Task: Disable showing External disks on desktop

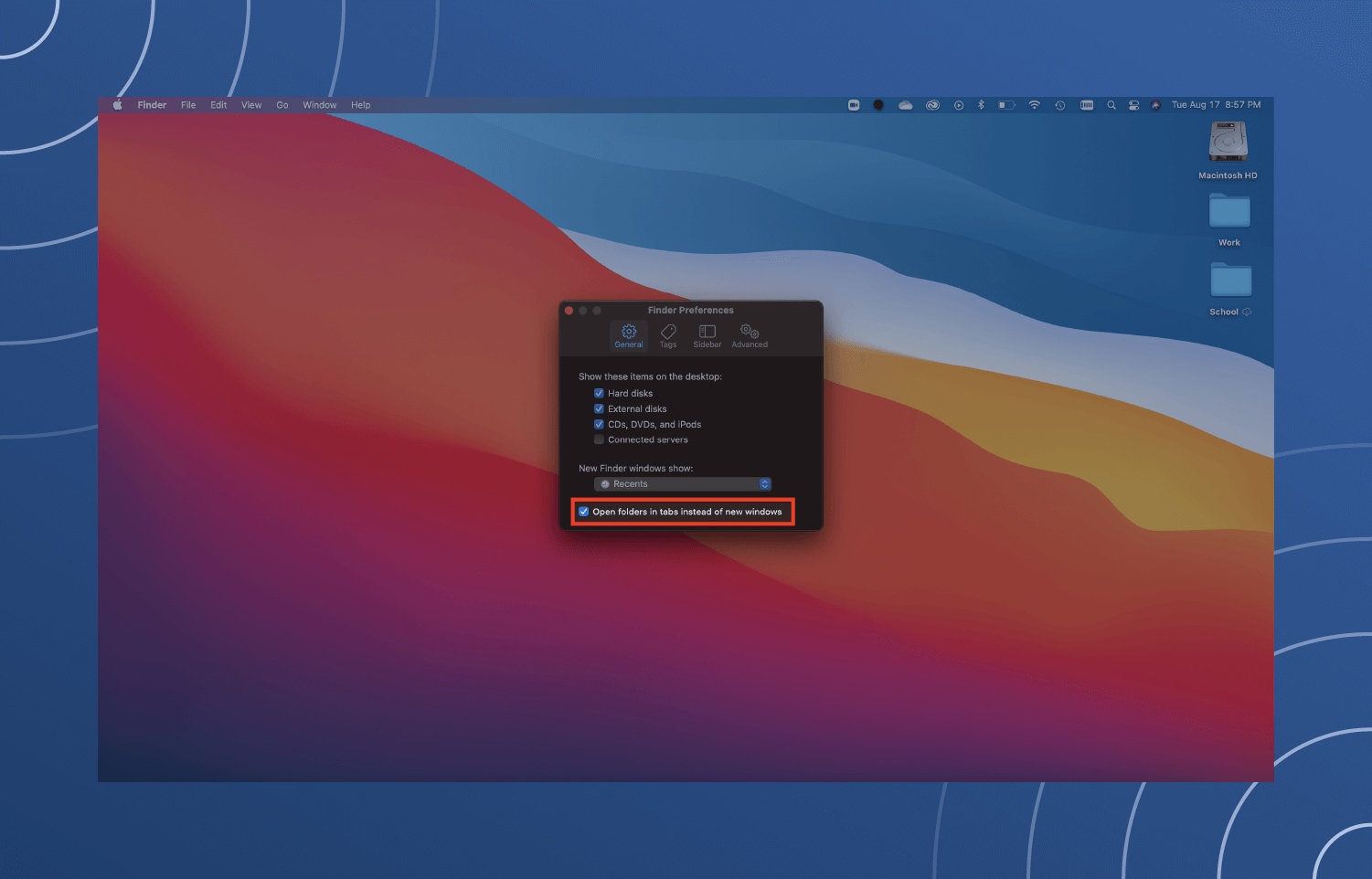Action: click(600, 408)
